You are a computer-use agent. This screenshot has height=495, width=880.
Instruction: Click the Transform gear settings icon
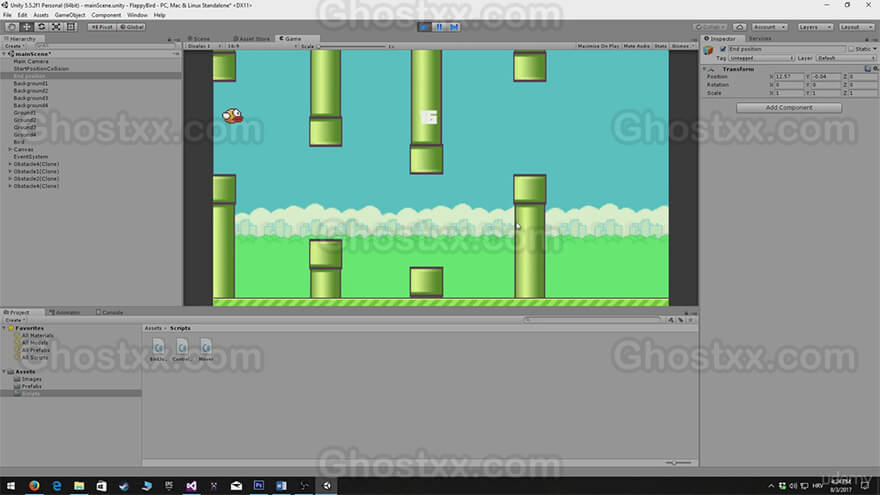pyautogui.click(x=876, y=68)
